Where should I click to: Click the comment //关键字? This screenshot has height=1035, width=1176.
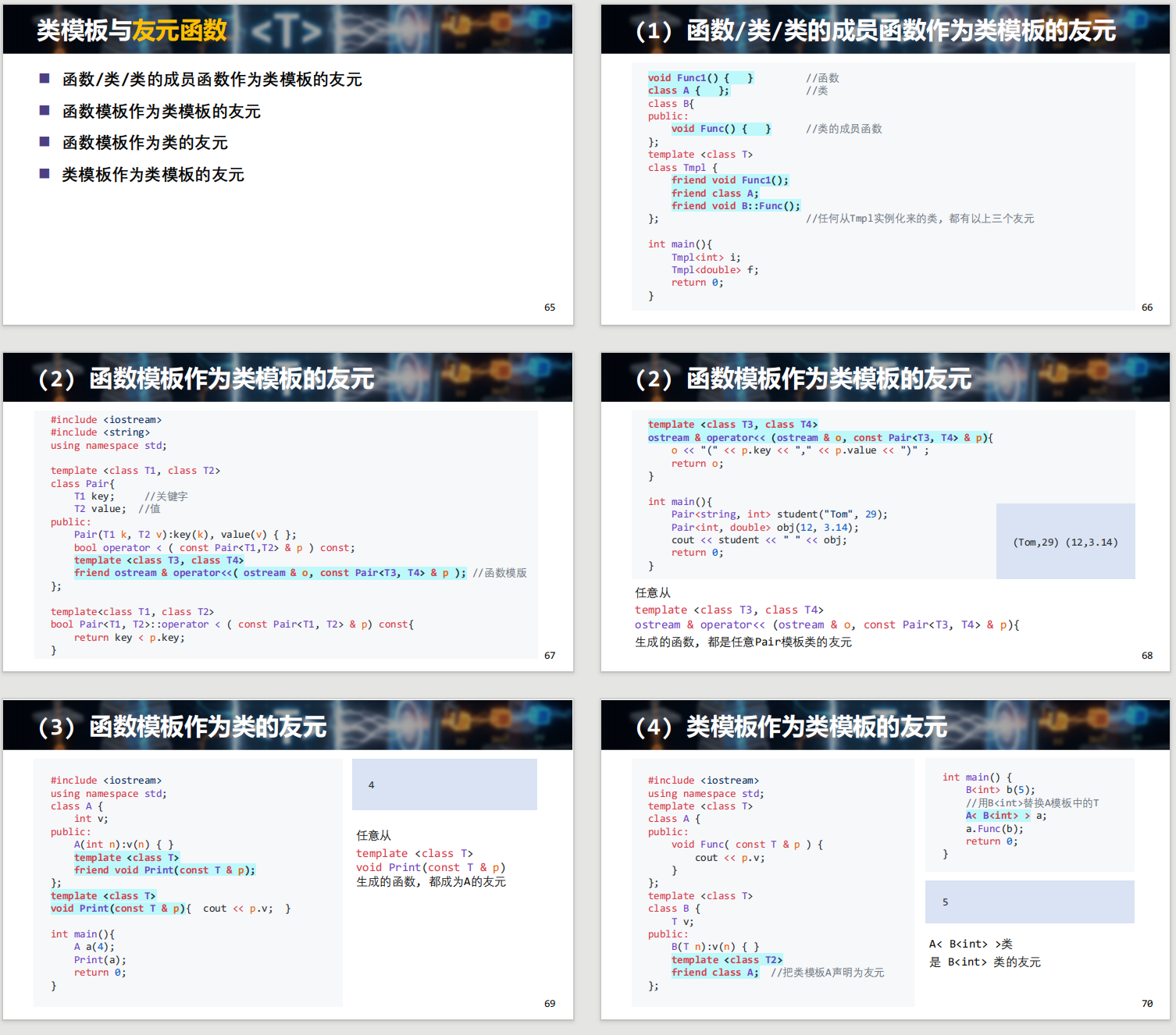click(x=166, y=496)
